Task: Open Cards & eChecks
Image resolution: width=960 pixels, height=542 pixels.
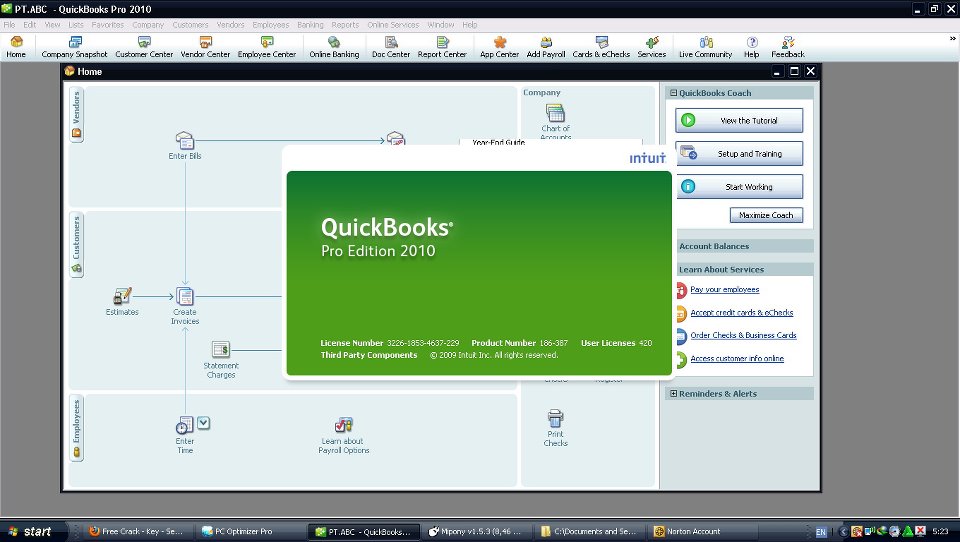Action: pyautogui.click(x=601, y=47)
